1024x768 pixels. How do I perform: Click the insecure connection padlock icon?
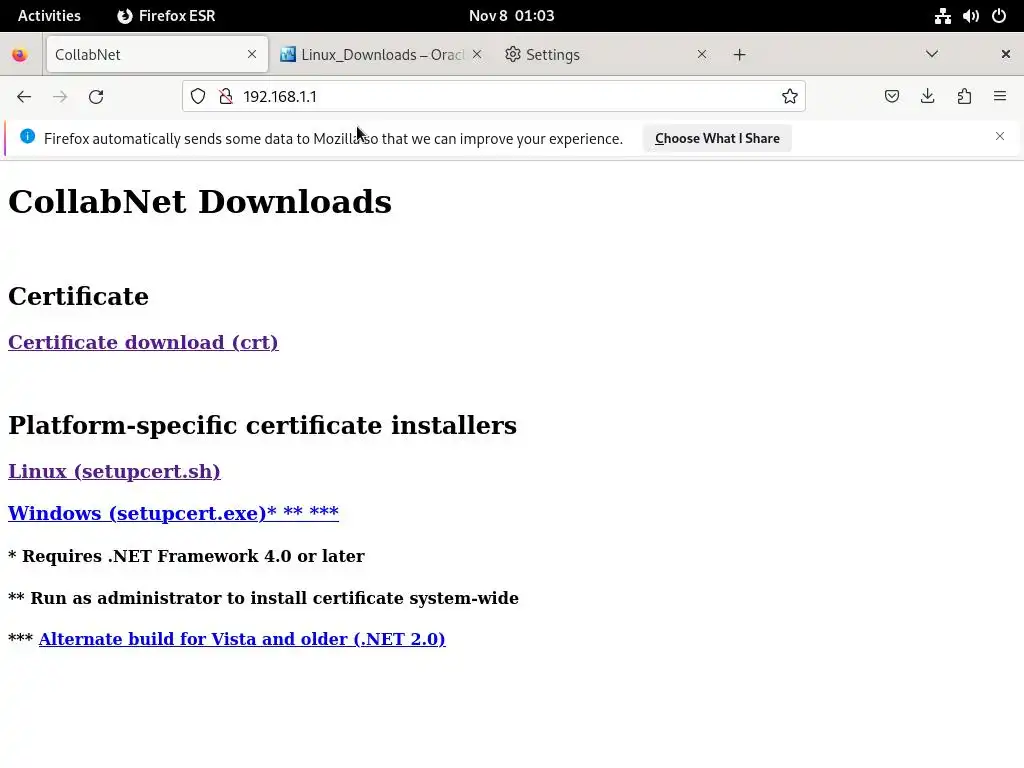[x=226, y=97]
